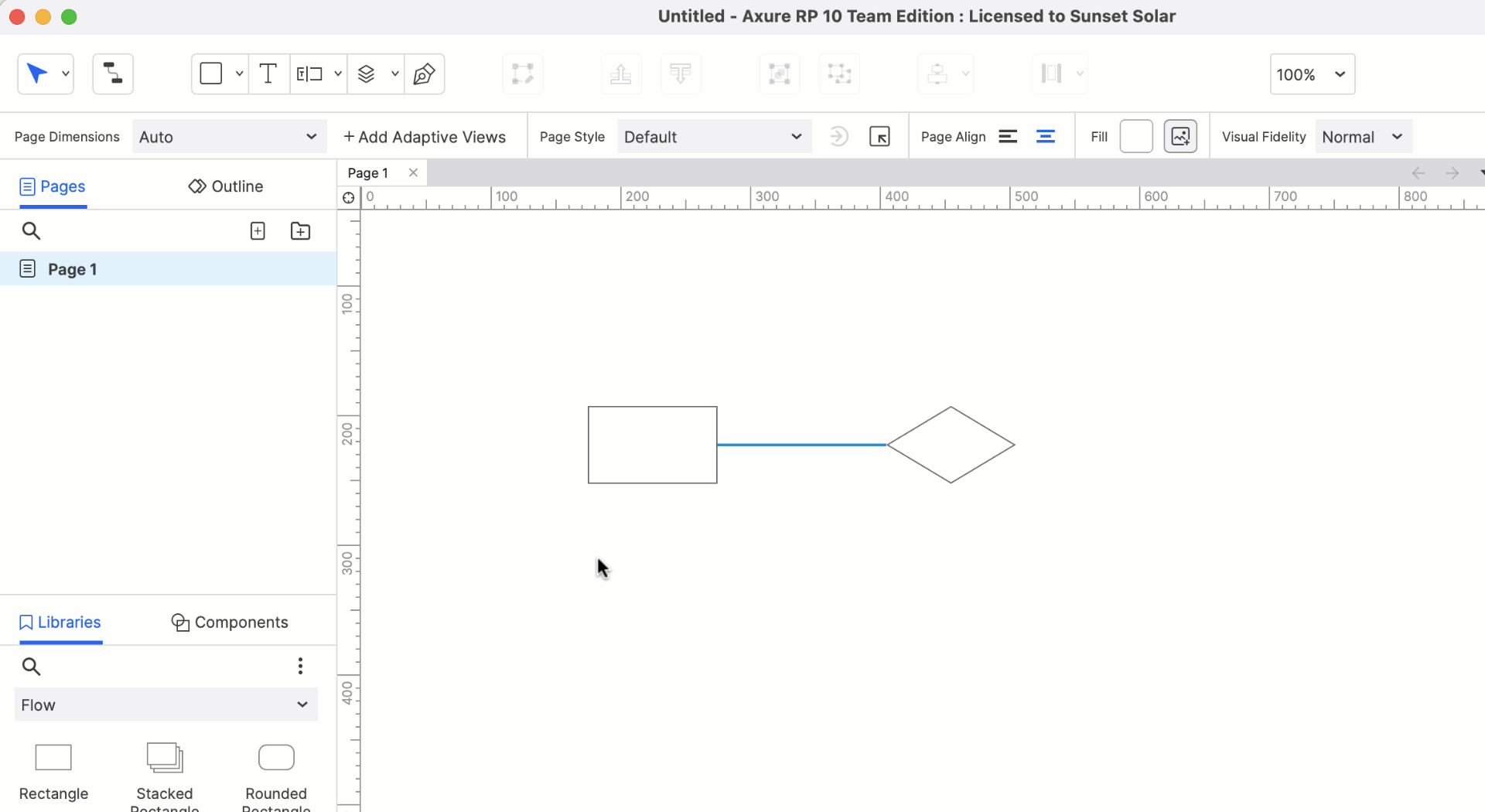
Task: Click the page fill image icon
Action: (x=1180, y=137)
